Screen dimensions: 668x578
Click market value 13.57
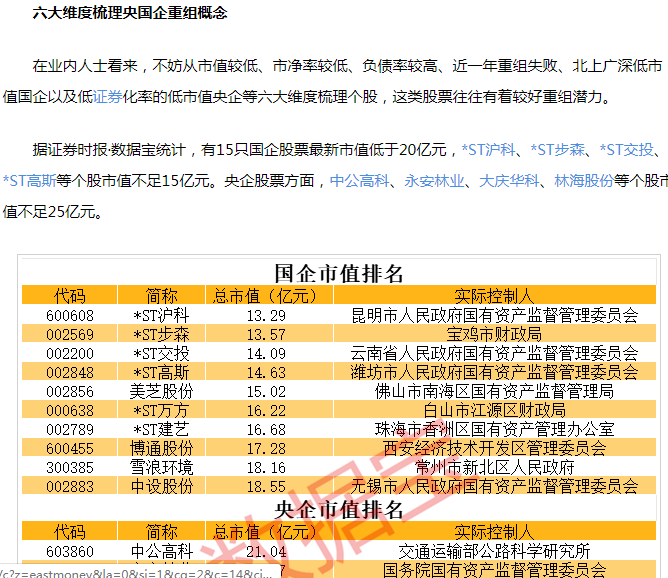266,334
